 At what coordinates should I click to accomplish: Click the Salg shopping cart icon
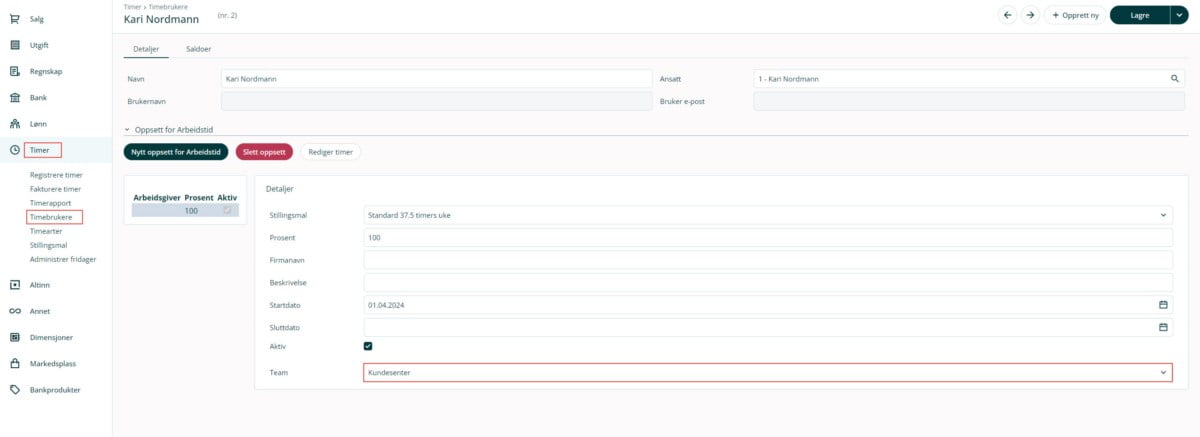15,19
